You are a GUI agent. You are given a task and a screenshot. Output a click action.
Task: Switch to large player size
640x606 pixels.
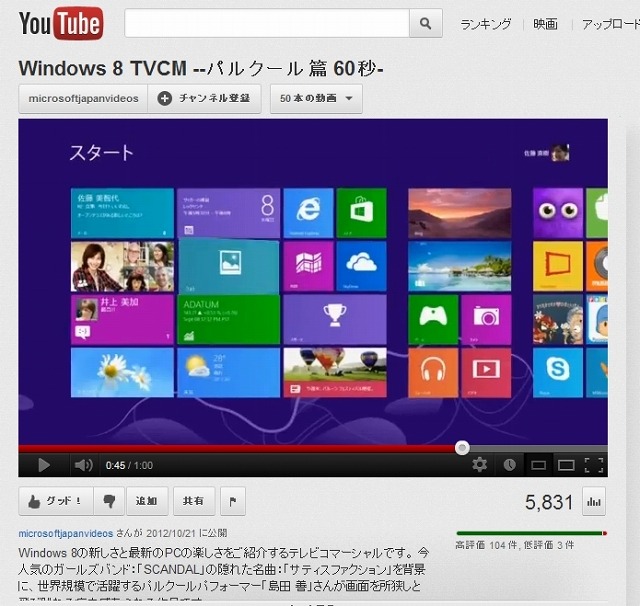566,465
